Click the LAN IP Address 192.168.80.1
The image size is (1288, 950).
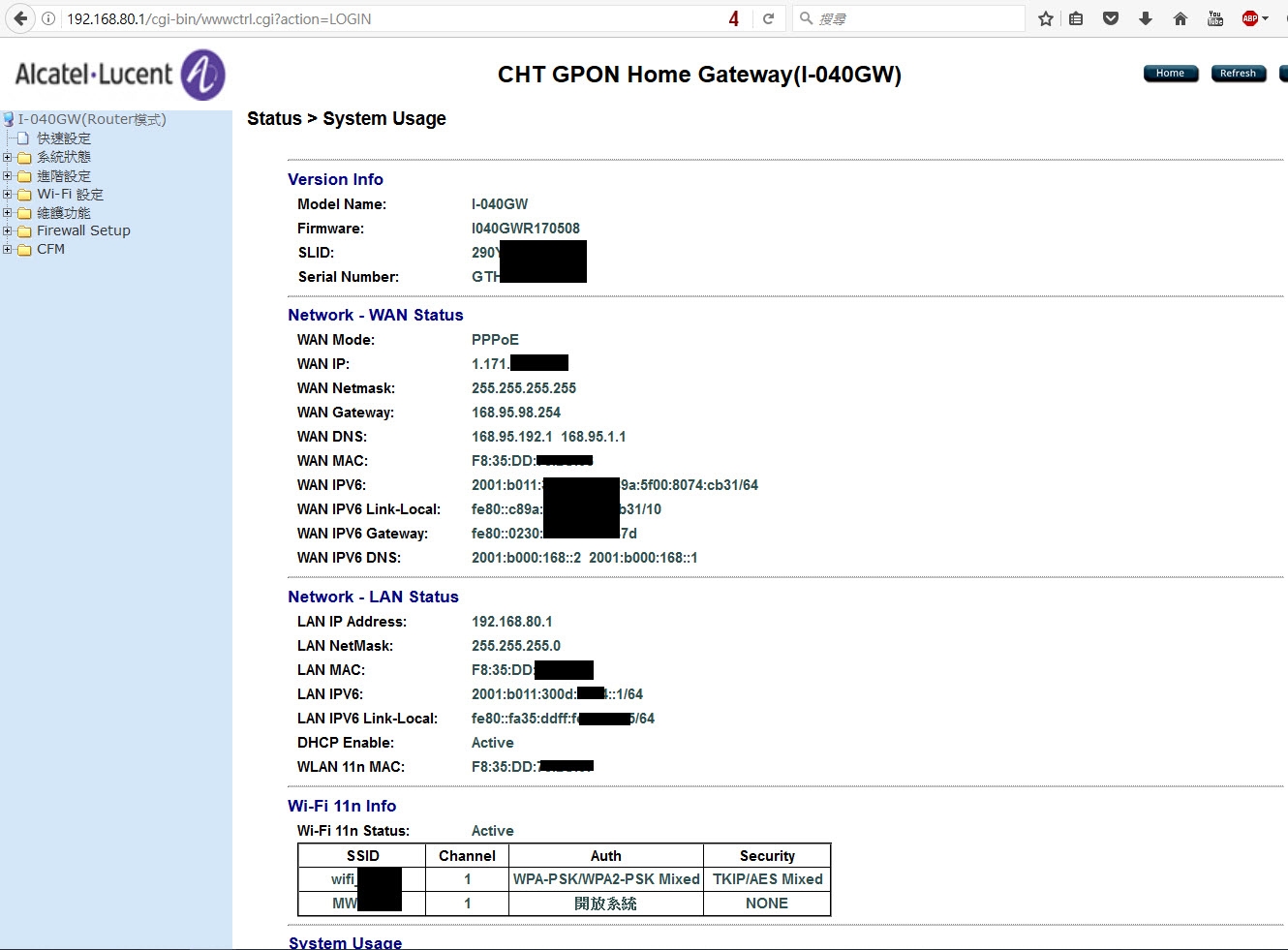pos(512,622)
